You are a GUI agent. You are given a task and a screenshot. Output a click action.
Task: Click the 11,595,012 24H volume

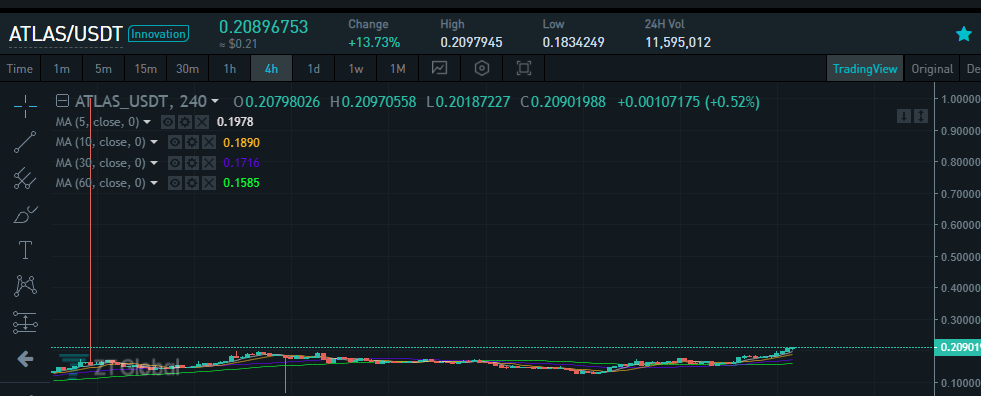point(678,43)
